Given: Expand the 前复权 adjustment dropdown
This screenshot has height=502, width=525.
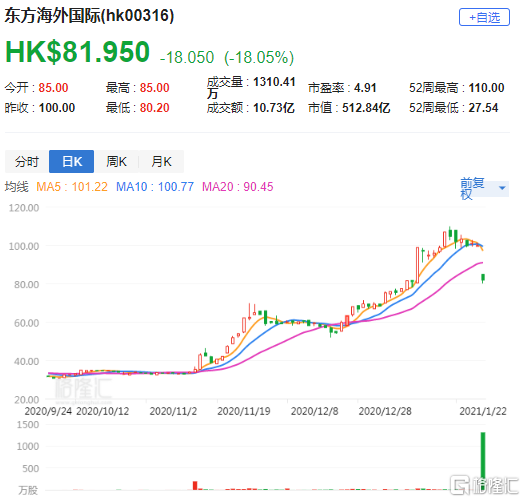Looking at the screenshot, I should (x=484, y=189).
